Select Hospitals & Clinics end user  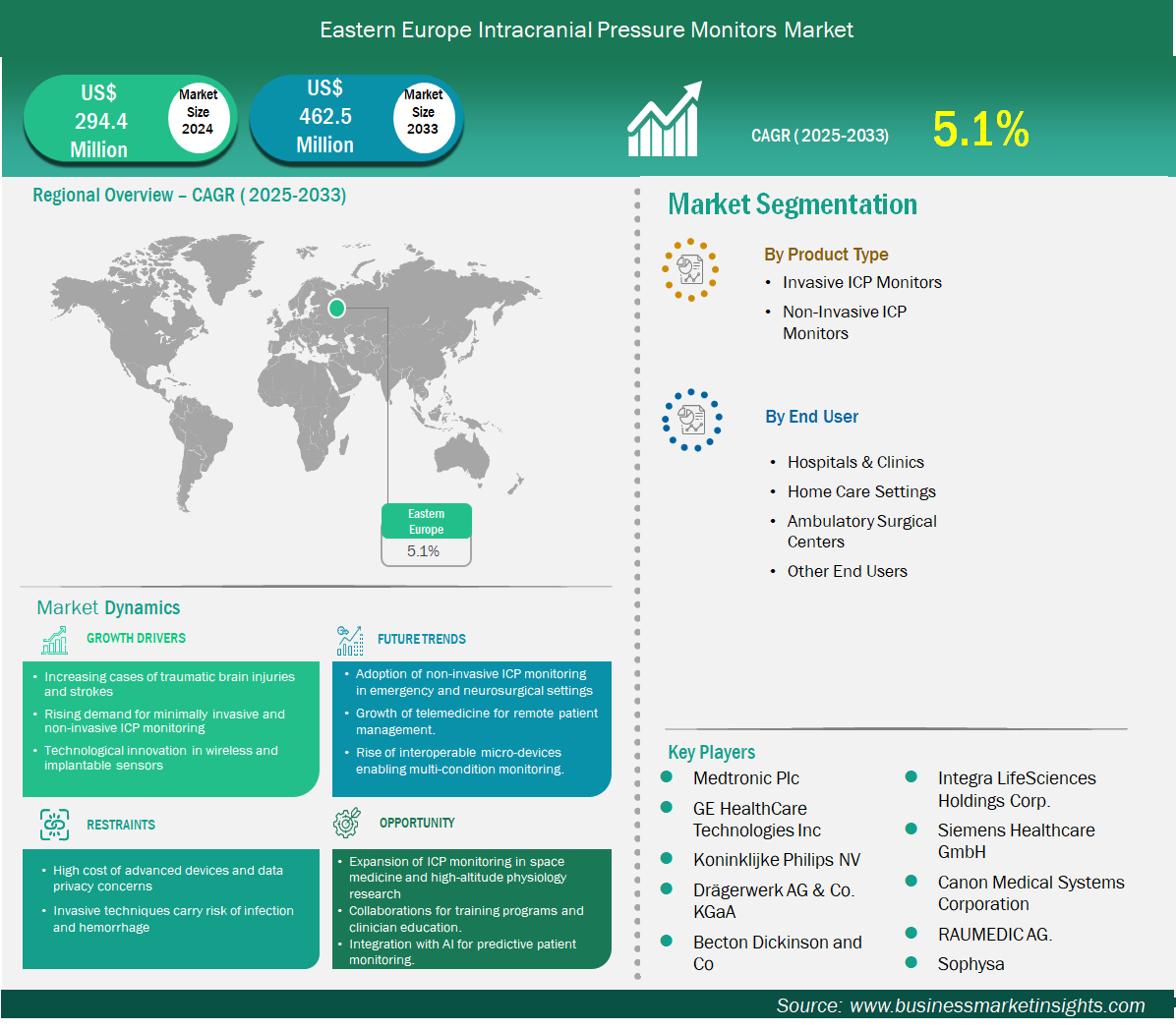pyautogui.click(x=854, y=462)
